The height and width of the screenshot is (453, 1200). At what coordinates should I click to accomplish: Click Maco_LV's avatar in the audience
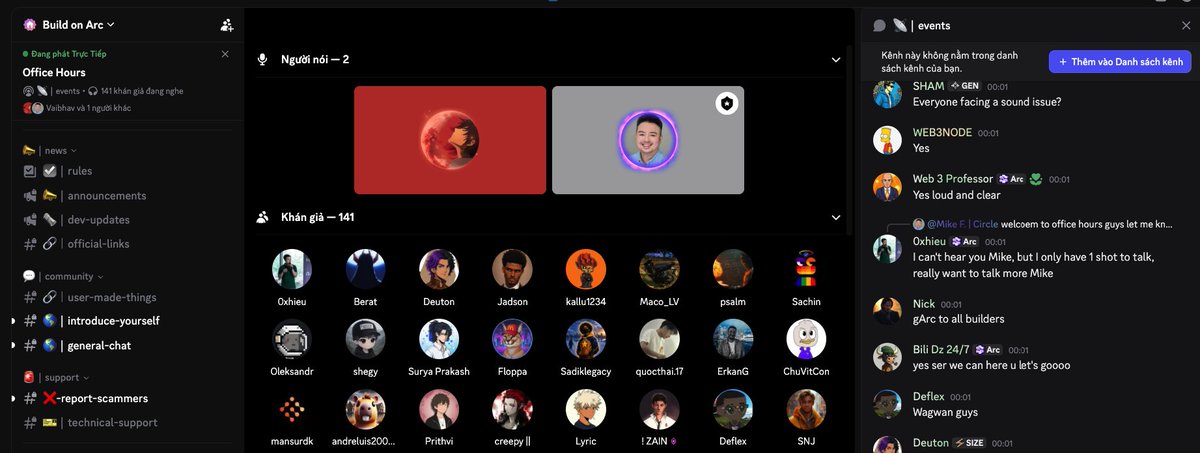(x=659, y=269)
